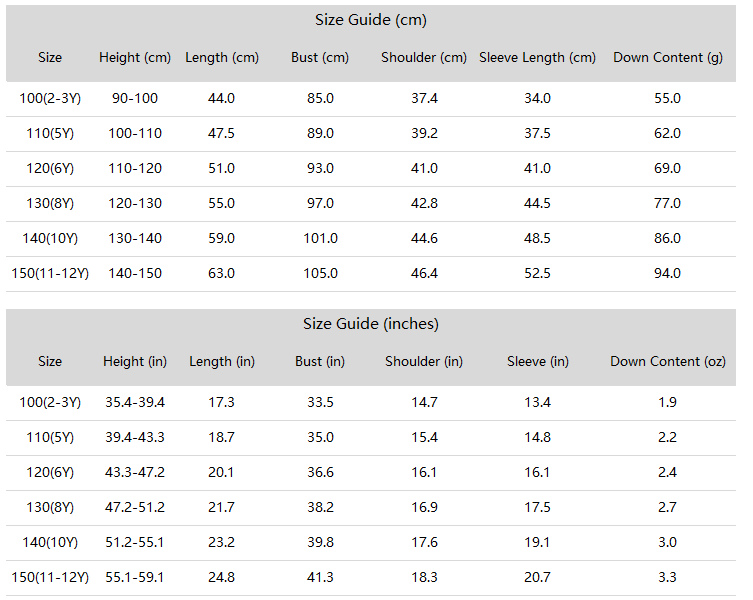
Task: Click the Down Content (oz) header
Action: (x=668, y=361)
